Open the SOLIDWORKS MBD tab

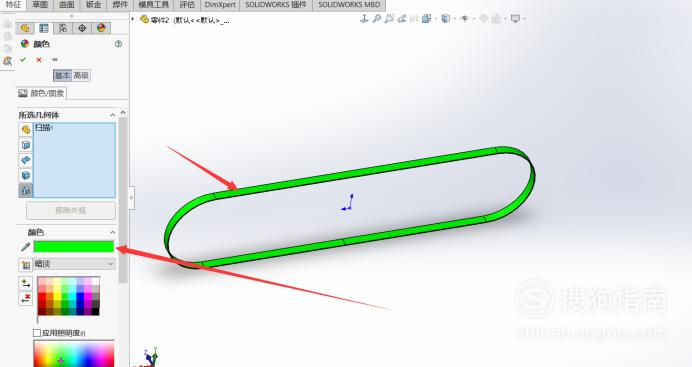tap(349, 5)
